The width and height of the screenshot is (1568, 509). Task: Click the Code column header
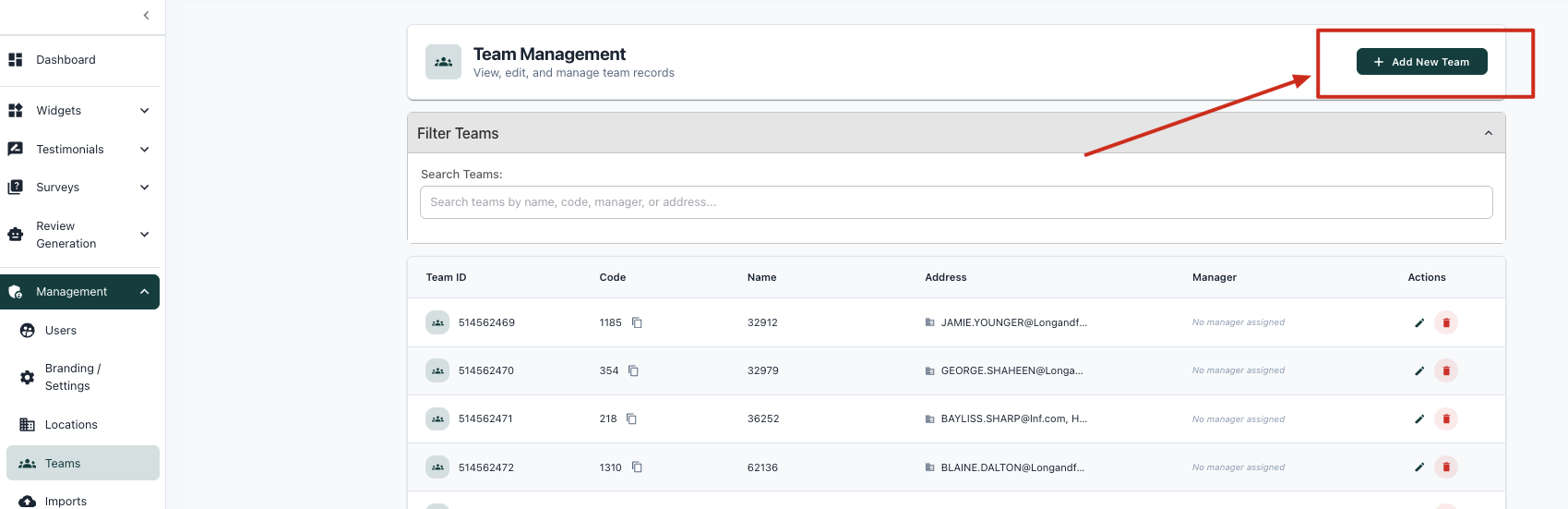612,277
